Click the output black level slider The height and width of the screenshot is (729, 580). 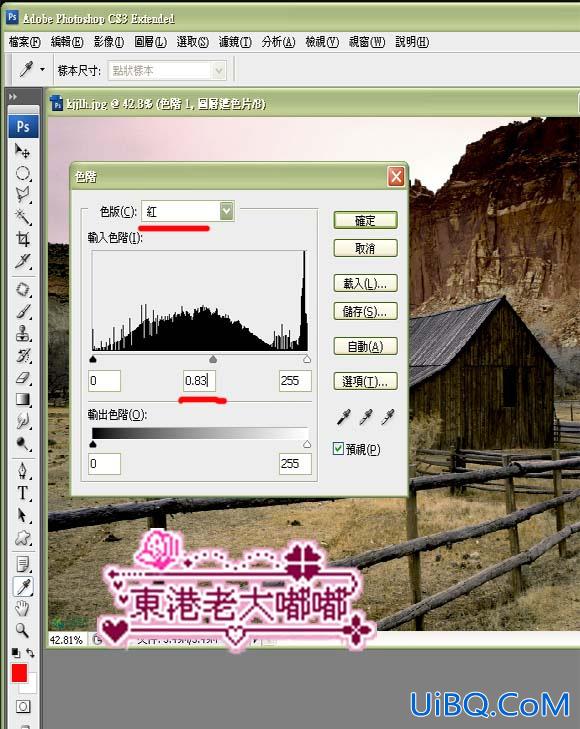(x=92, y=444)
